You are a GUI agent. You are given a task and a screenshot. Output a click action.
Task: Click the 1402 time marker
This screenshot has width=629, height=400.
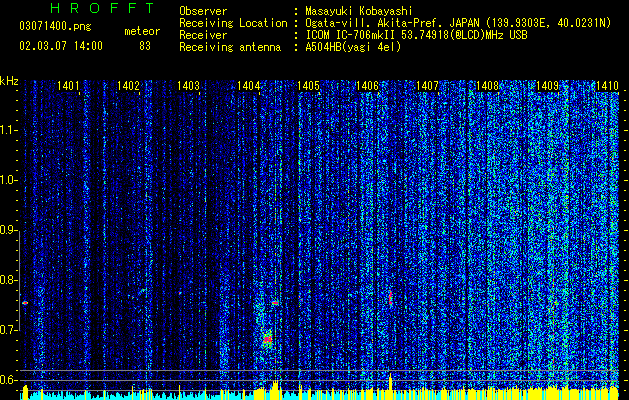click(x=128, y=85)
